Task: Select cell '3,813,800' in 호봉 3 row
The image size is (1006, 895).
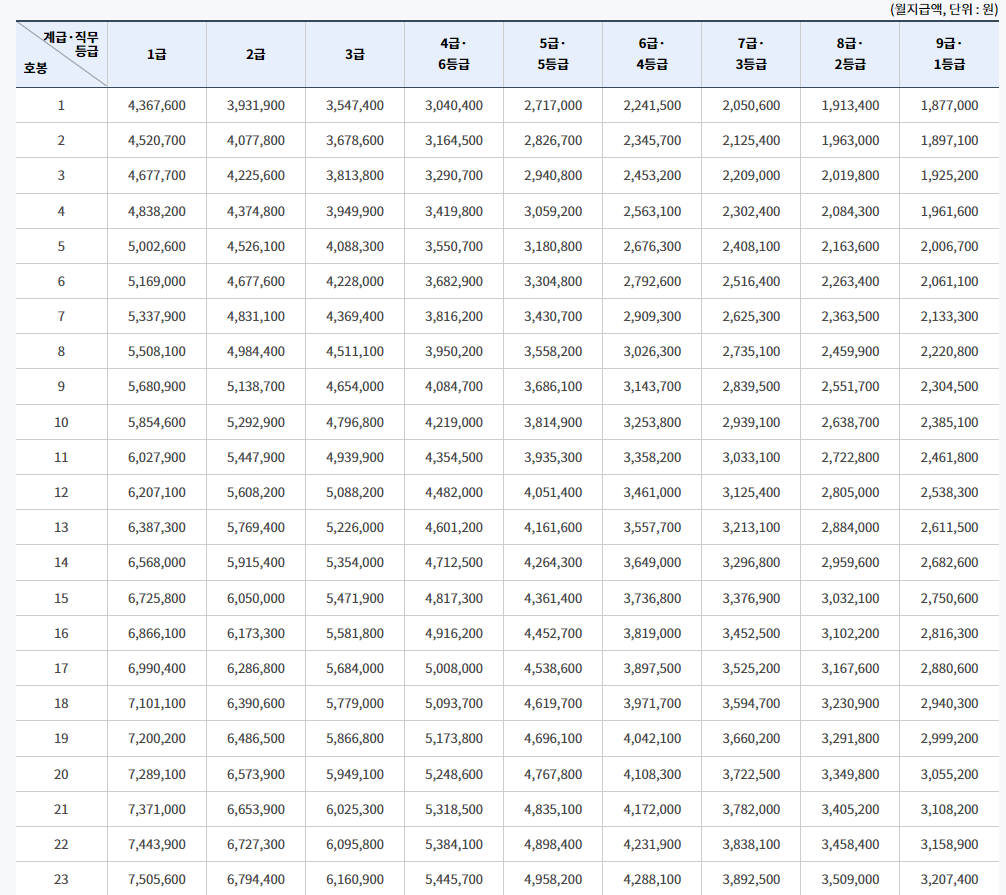Action: [x=355, y=175]
